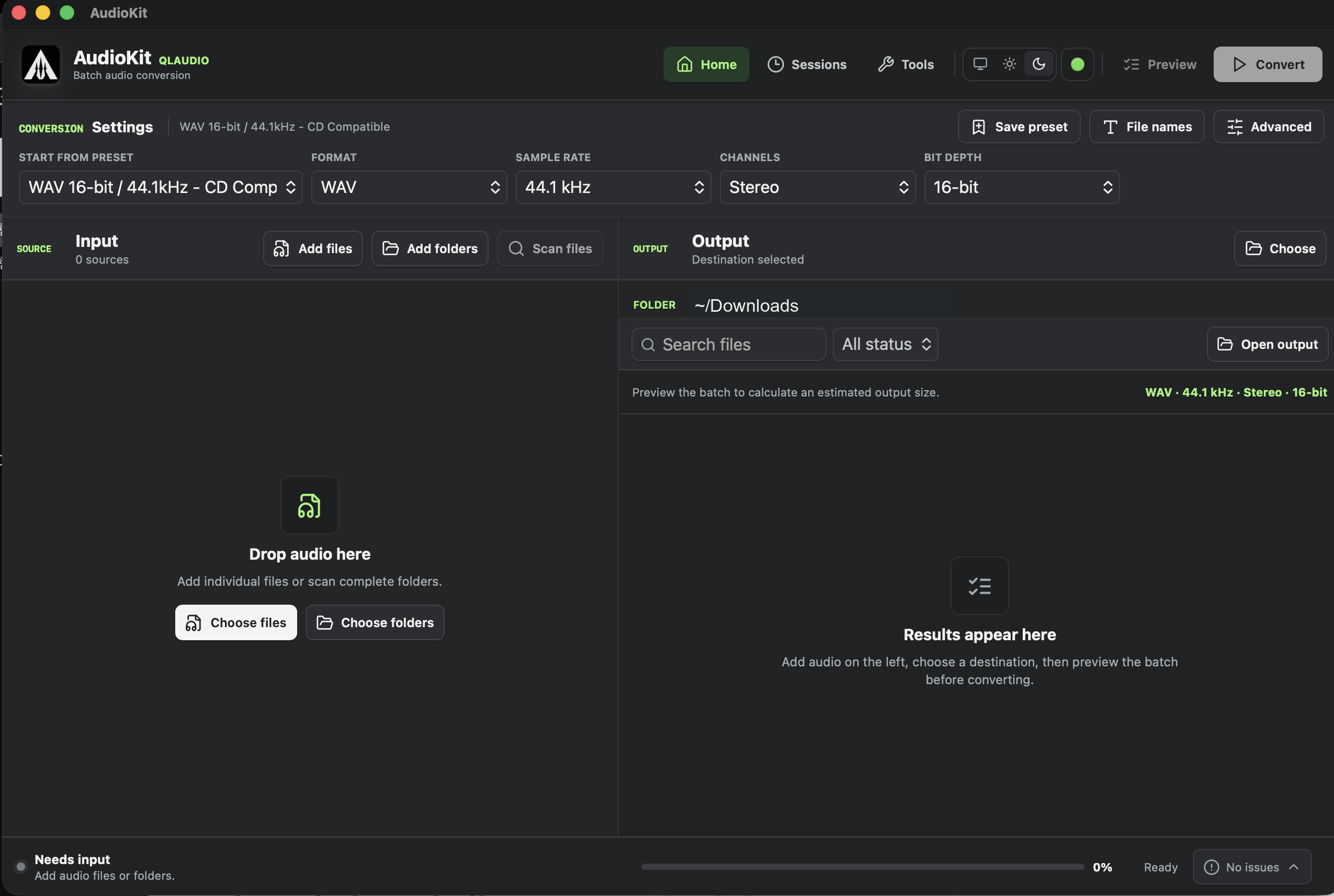
Task: Click the Search files magnifier icon
Action: (648, 345)
